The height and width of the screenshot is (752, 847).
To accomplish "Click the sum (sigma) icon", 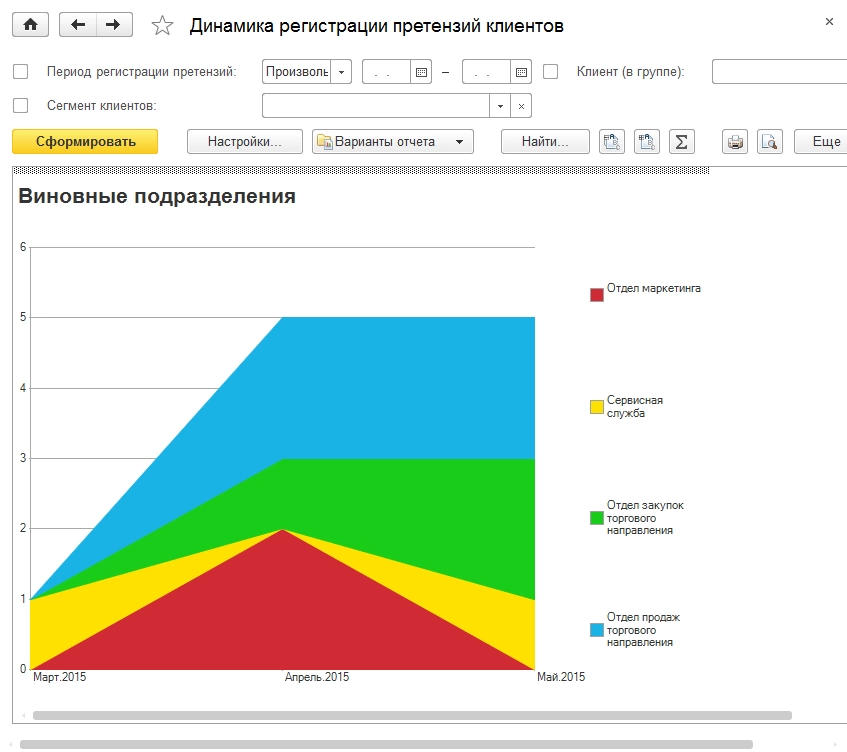I will [x=682, y=142].
